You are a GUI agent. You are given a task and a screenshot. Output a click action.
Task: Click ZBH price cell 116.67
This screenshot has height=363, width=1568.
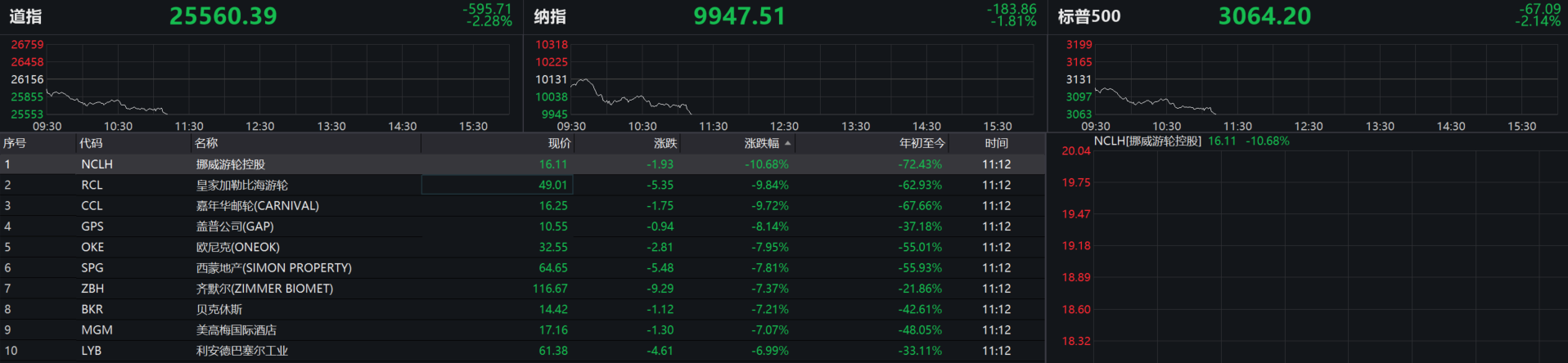[x=550, y=289]
